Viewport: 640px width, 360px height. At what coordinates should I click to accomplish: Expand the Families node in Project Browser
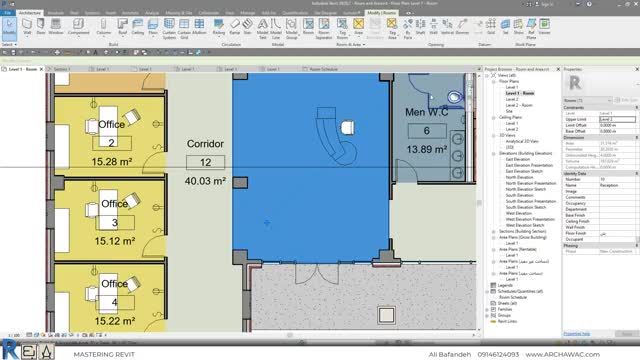coord(487,309)
